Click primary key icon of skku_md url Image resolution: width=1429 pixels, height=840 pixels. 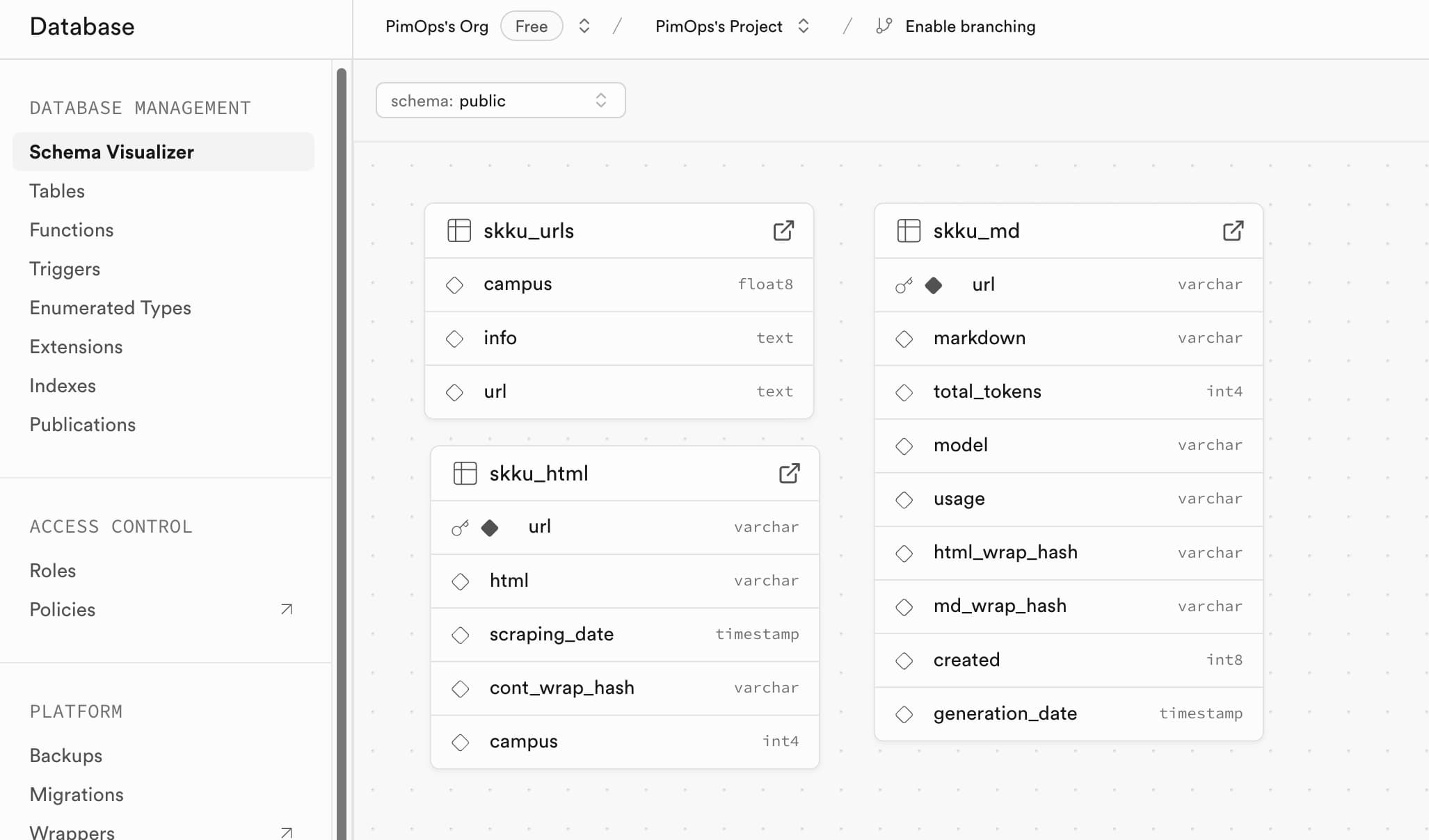click(x=904, y=285)
